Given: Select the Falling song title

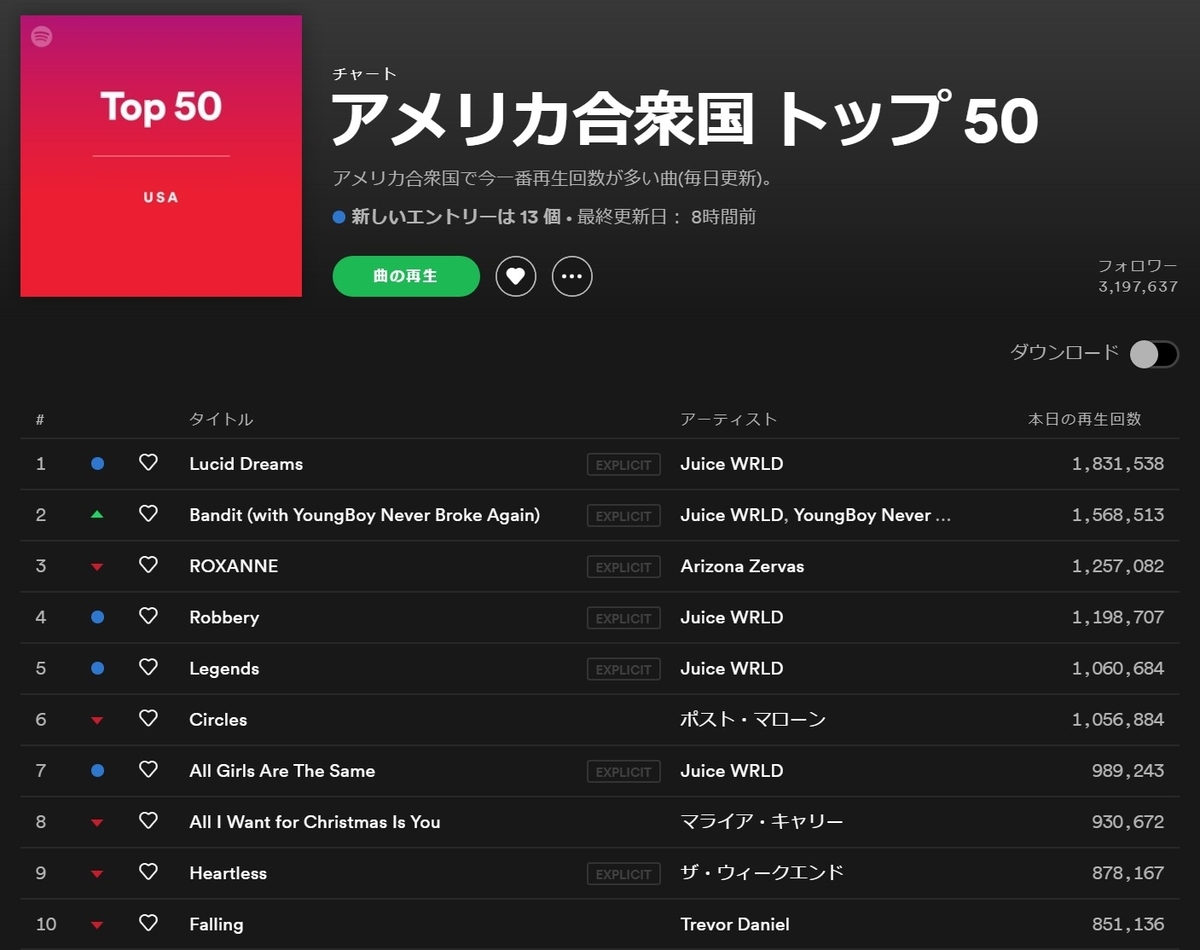Looking at the screenshot, I should coord(216,924).
